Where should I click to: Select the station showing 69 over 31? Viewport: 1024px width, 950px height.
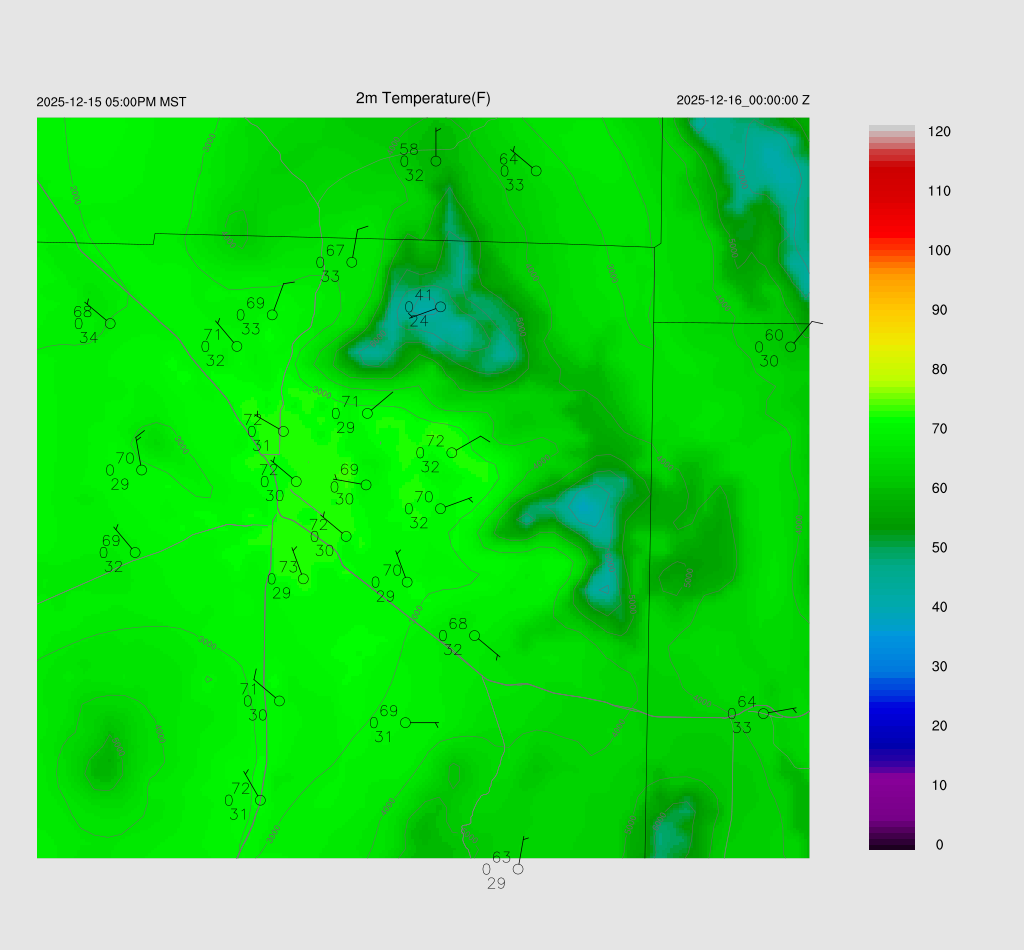405,722
